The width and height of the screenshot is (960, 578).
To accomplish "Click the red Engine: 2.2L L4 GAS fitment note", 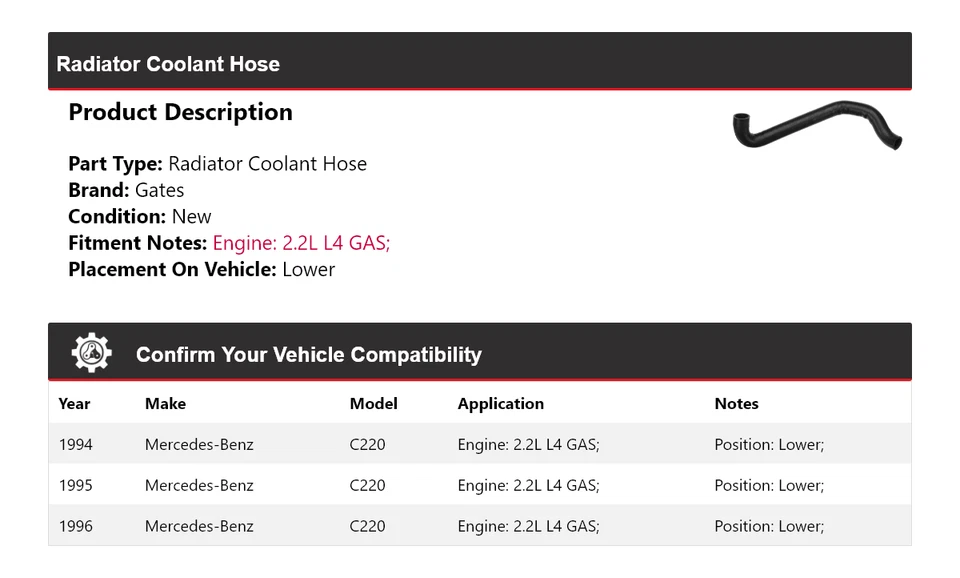I will click(301, 243).
